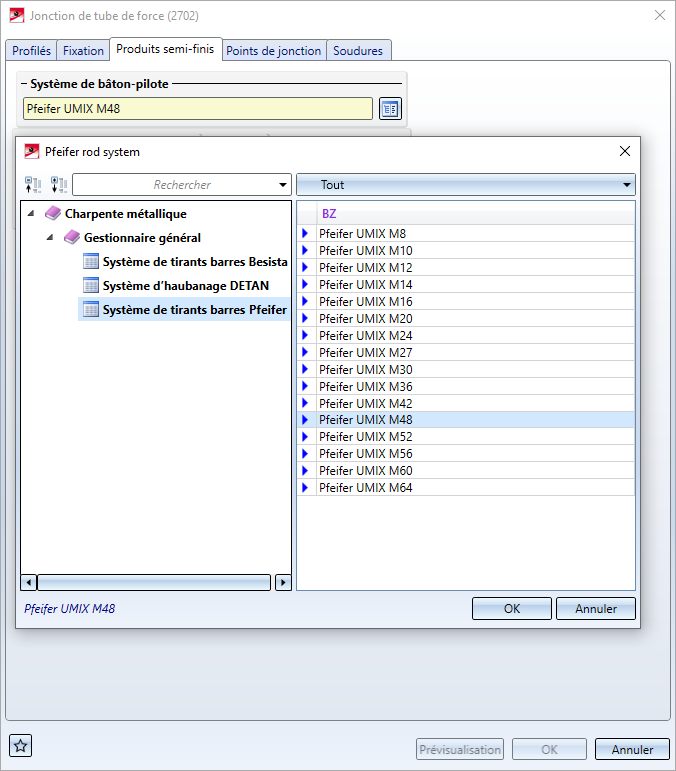Screen dimensions: 676x771
Task: Open the Points de jonction tab
Action: [273, 51]
